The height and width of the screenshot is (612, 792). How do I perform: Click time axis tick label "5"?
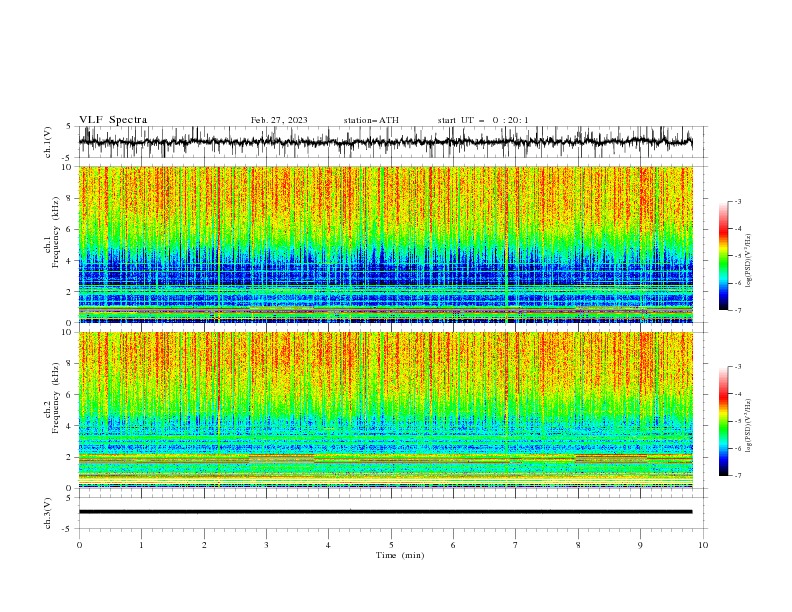click(x=391, y=545)
